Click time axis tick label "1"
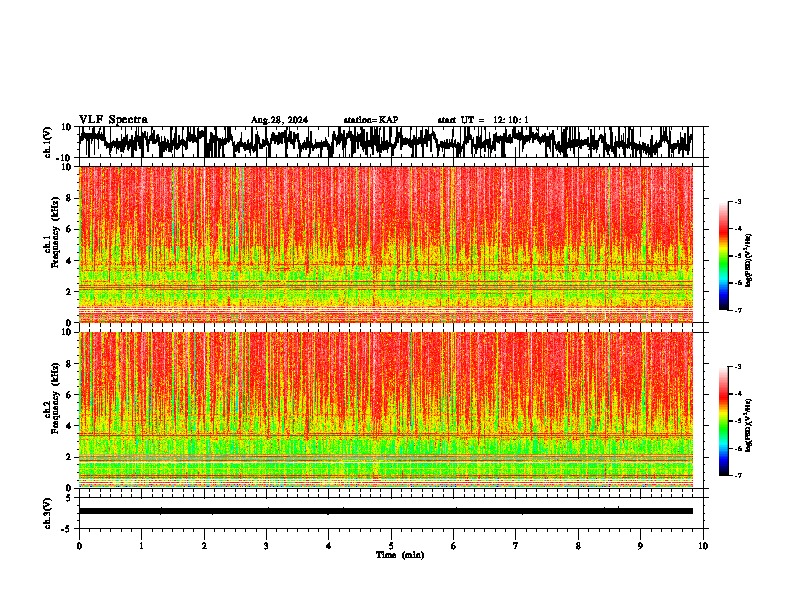Viewport: 792px width, 612px height. coord(141,546)
